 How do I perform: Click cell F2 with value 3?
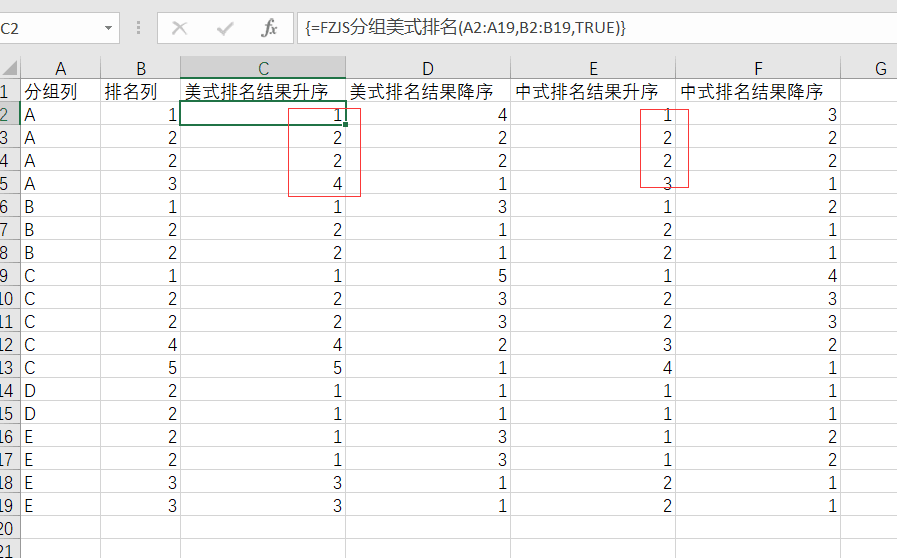[758, 114]
